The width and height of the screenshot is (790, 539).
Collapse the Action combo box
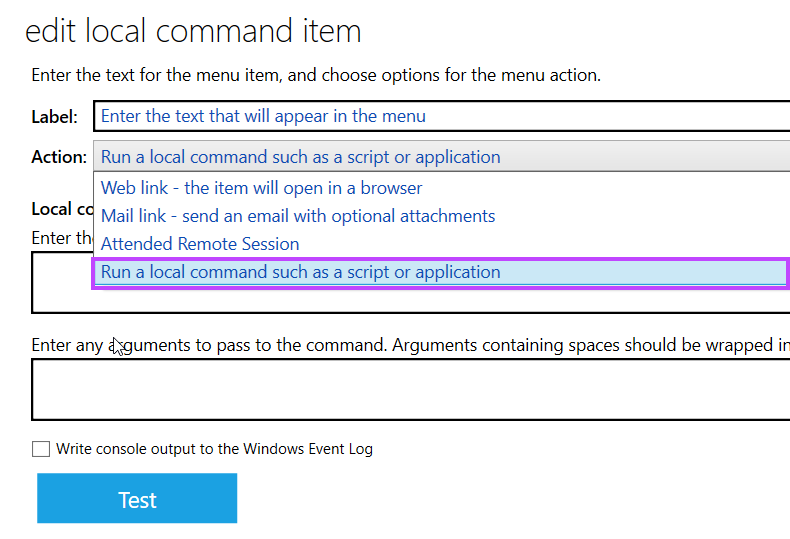coord(440,157)
